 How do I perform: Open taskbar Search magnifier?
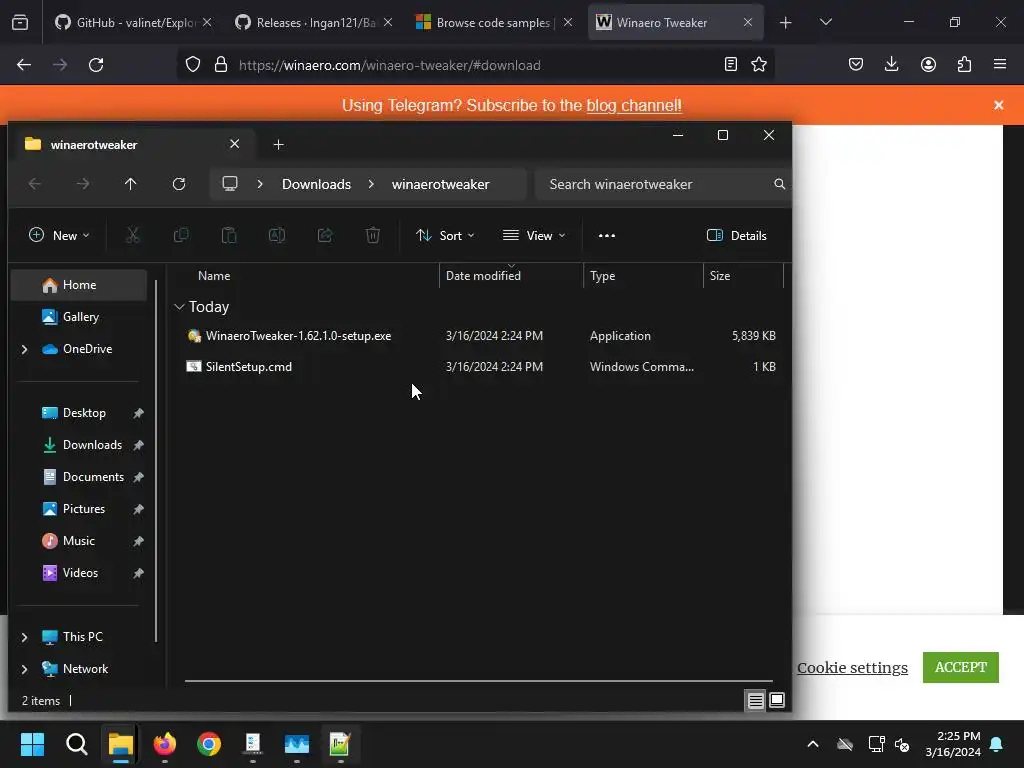coord(76,744)
